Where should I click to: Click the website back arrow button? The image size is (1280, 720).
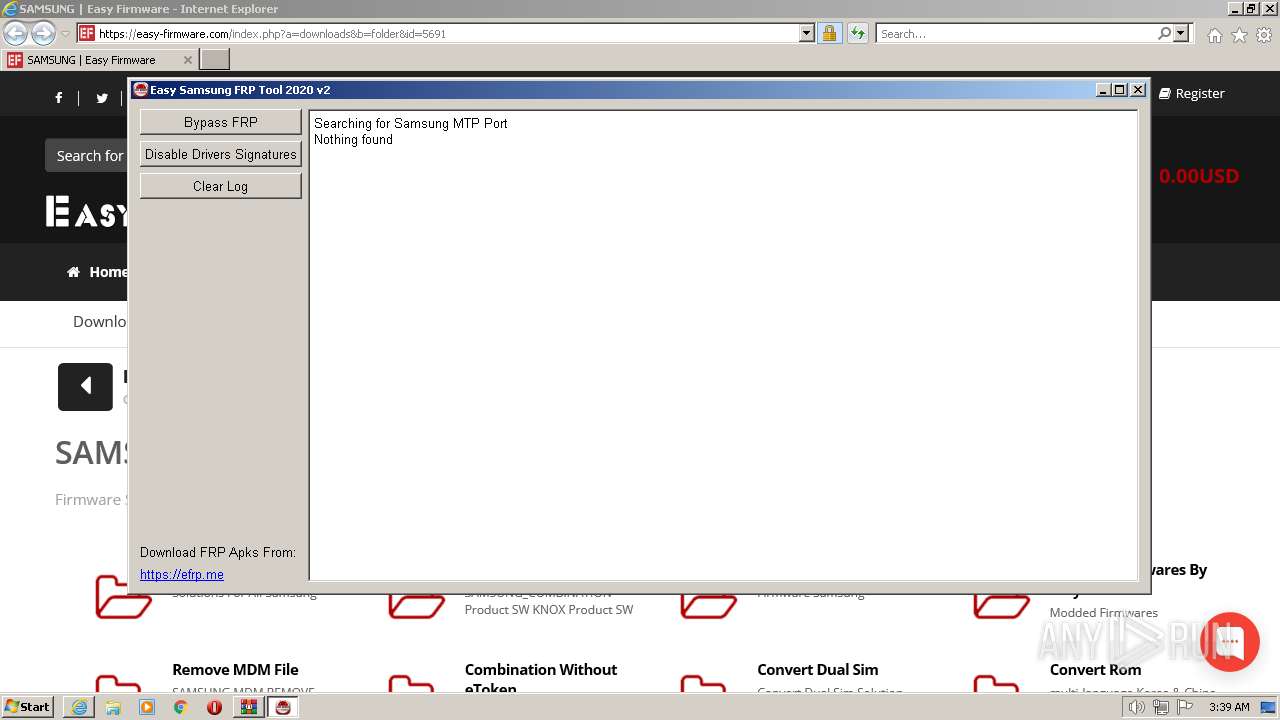tap(85, 385)
